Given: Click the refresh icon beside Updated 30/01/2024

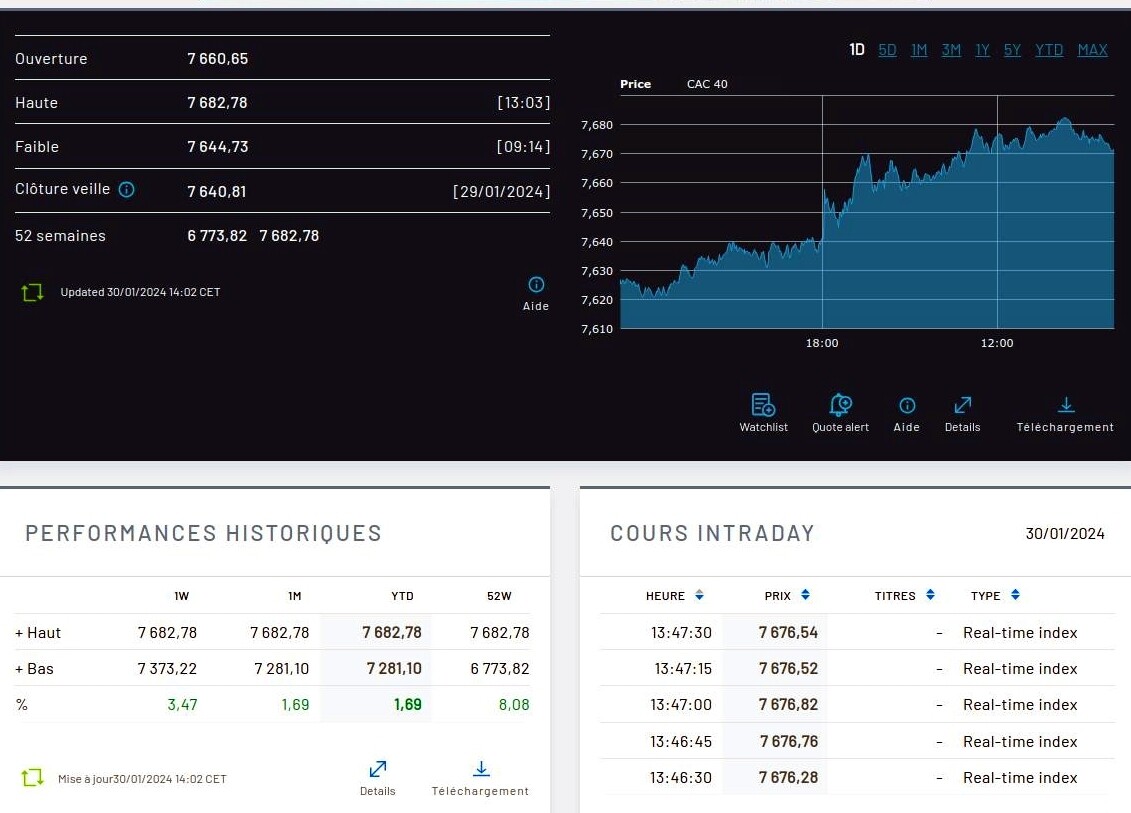Looking at the screenshot, I should coord(32,292).
